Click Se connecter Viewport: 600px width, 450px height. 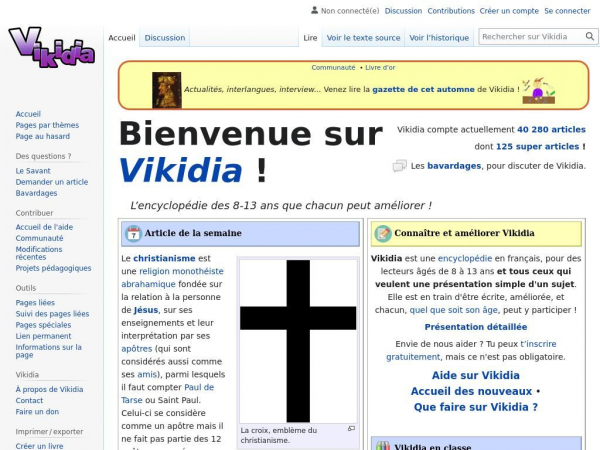pos(567,11)
